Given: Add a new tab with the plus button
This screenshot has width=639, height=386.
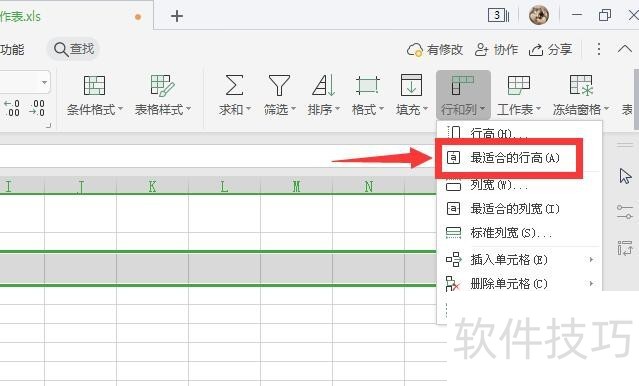Looking at the screenshot, I should coord(176,16).
